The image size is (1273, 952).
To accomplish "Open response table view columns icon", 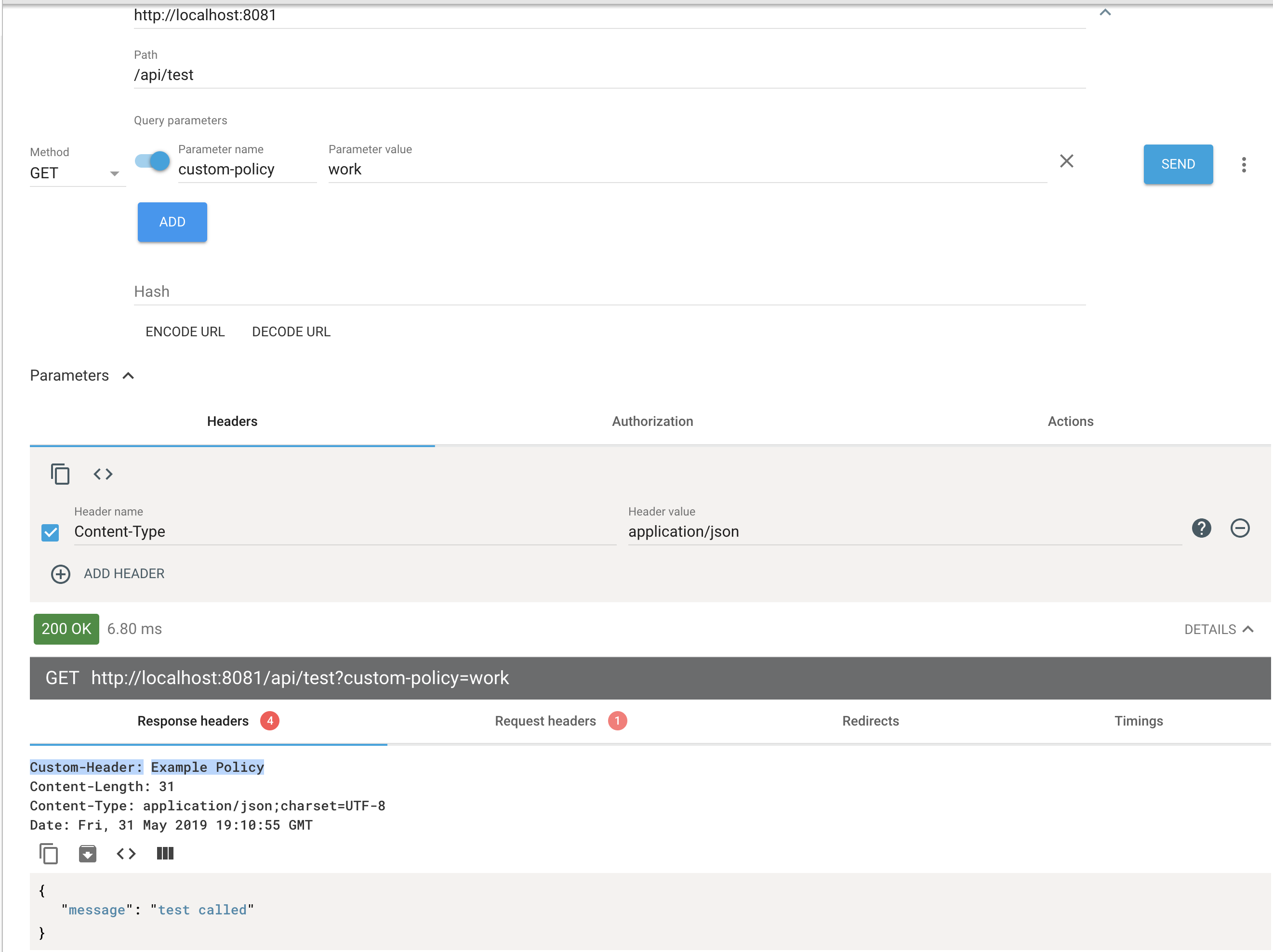I will point(165,854).
